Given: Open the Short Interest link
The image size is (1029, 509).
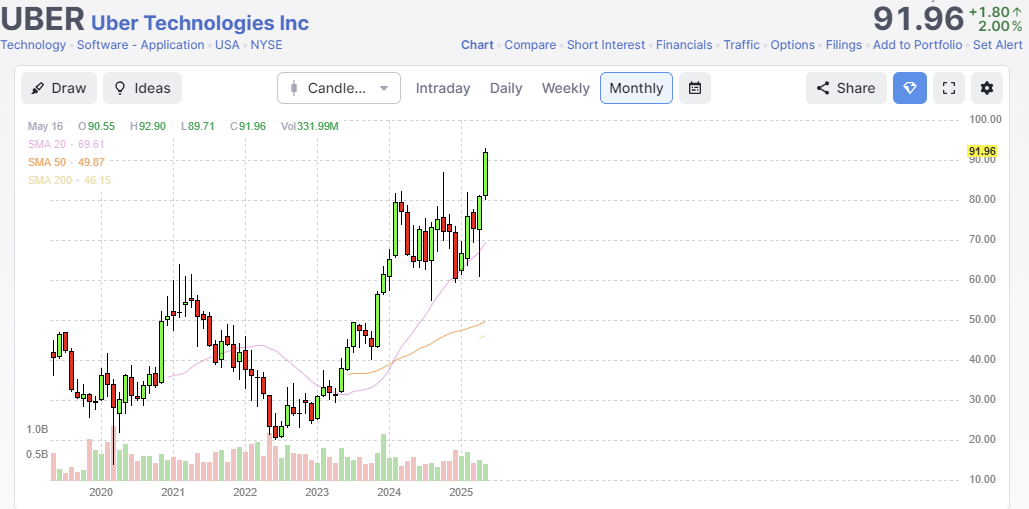Looking at the screenshot, I should point(606,45).
